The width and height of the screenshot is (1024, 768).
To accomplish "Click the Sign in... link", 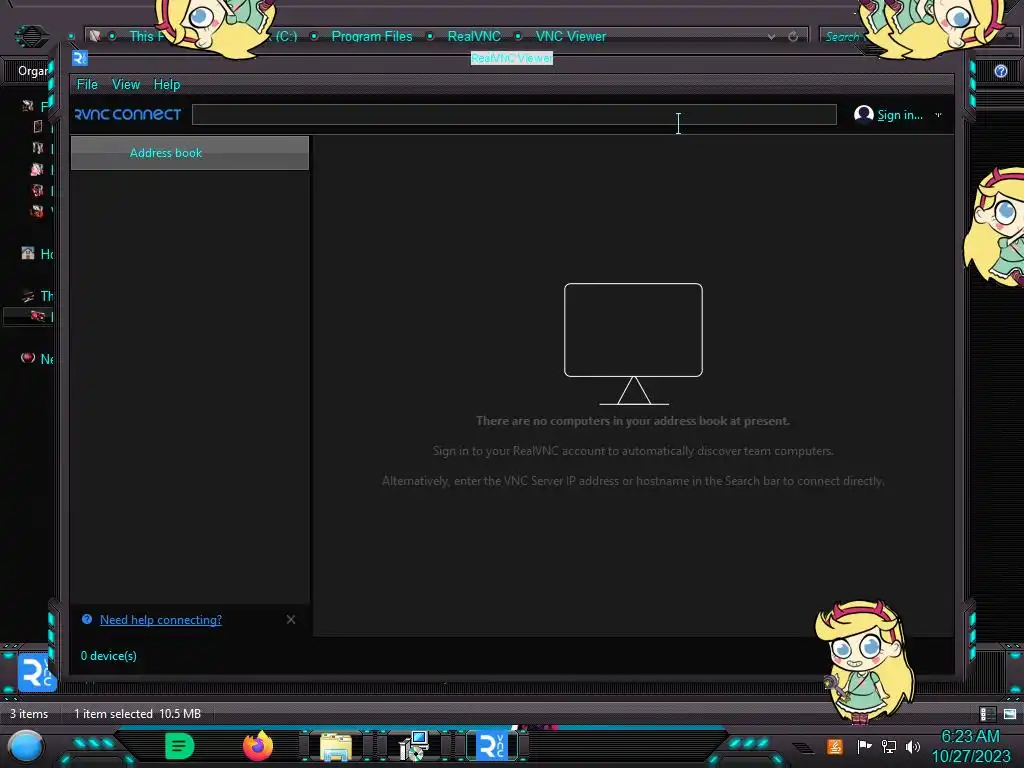I will tap(900, 115).
